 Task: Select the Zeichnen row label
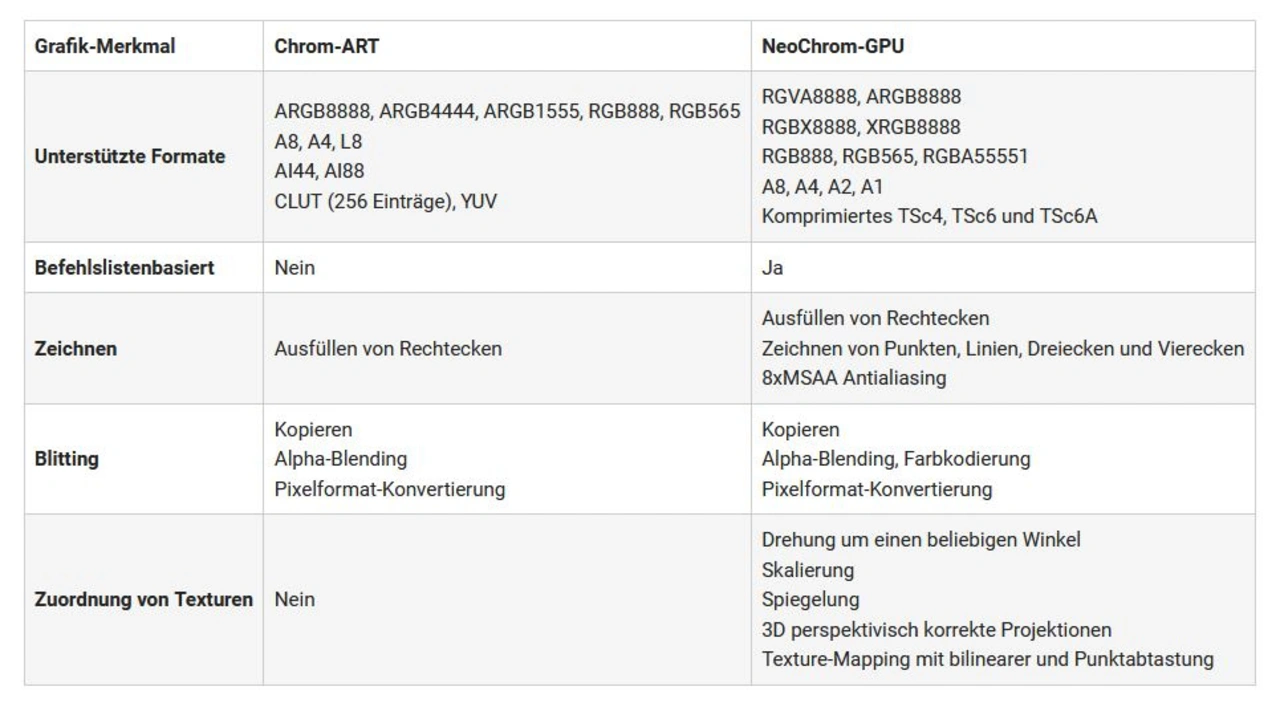76,349
